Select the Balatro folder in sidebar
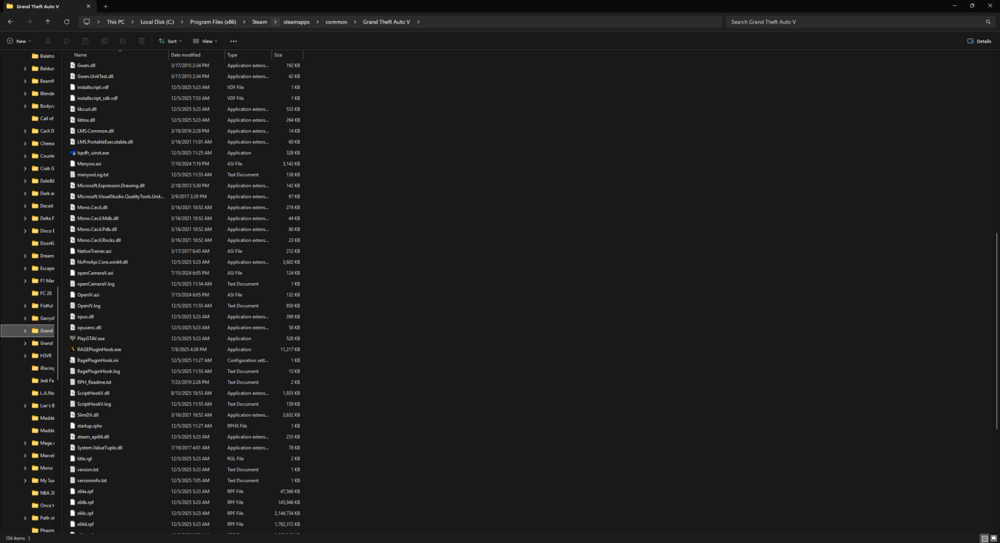The height and width of the screenshot is (543, 1000). point(43,56)
